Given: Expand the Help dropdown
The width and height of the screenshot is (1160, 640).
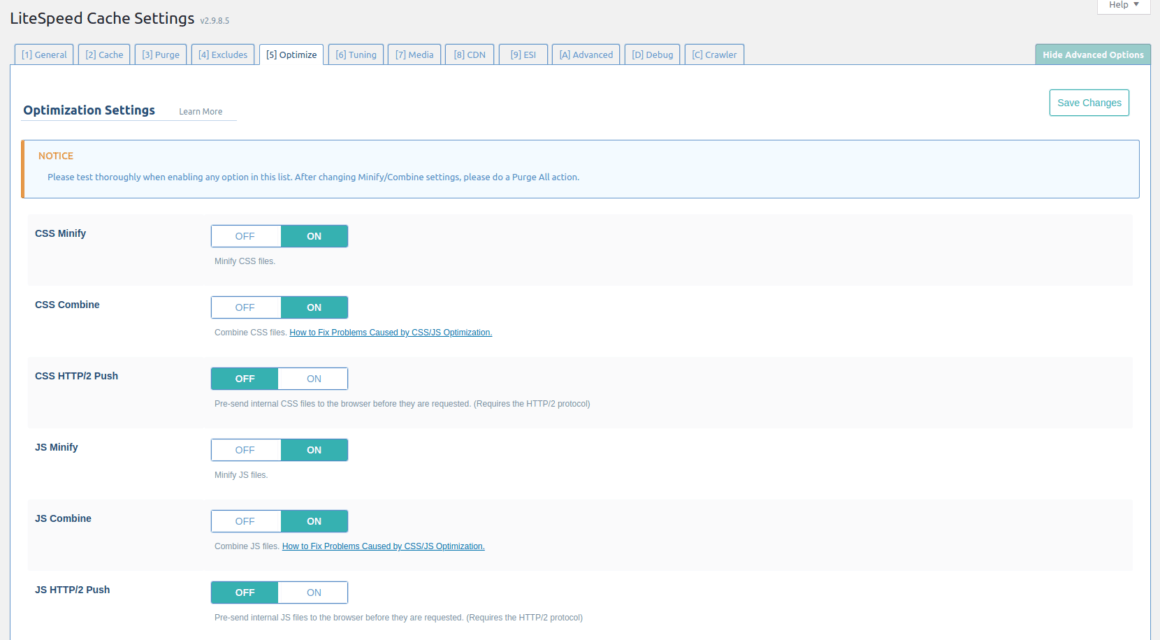Looking at the screenshot, I should tap(1122, 6).
